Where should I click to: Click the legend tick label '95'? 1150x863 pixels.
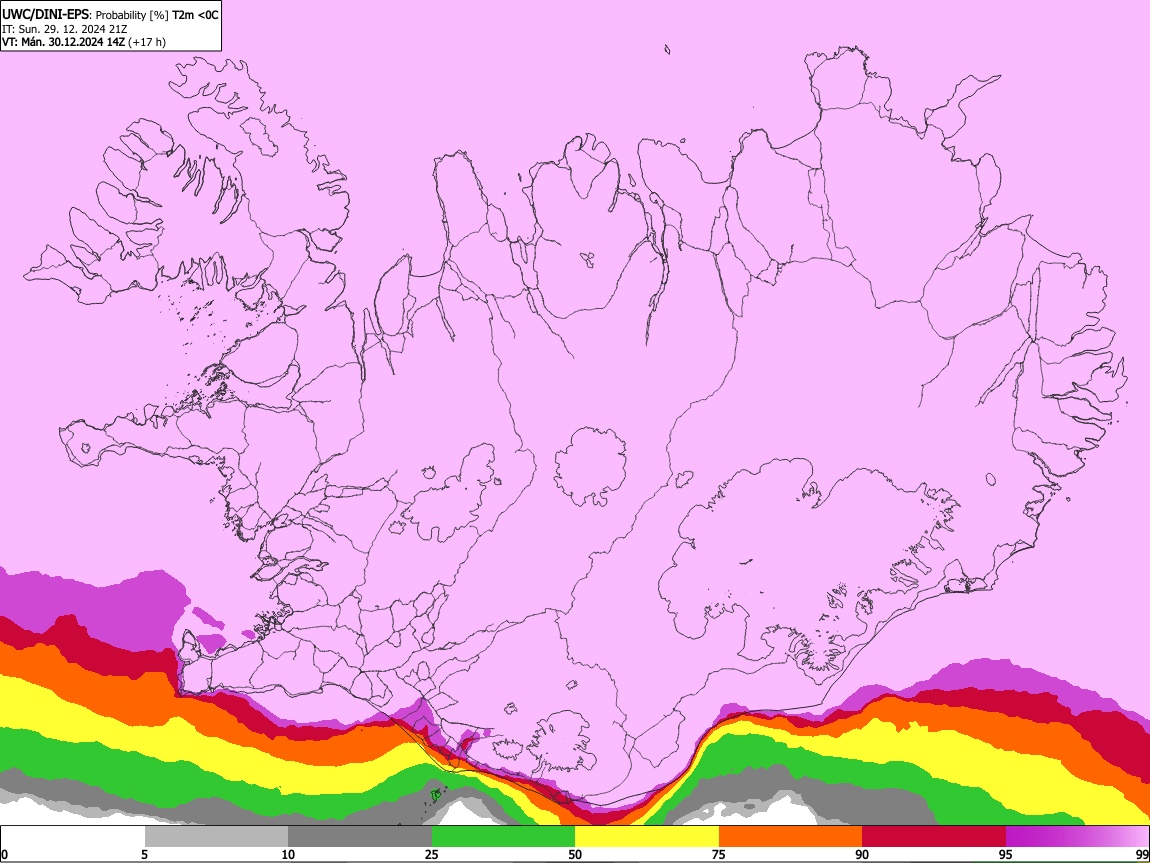click(1006, 854)
